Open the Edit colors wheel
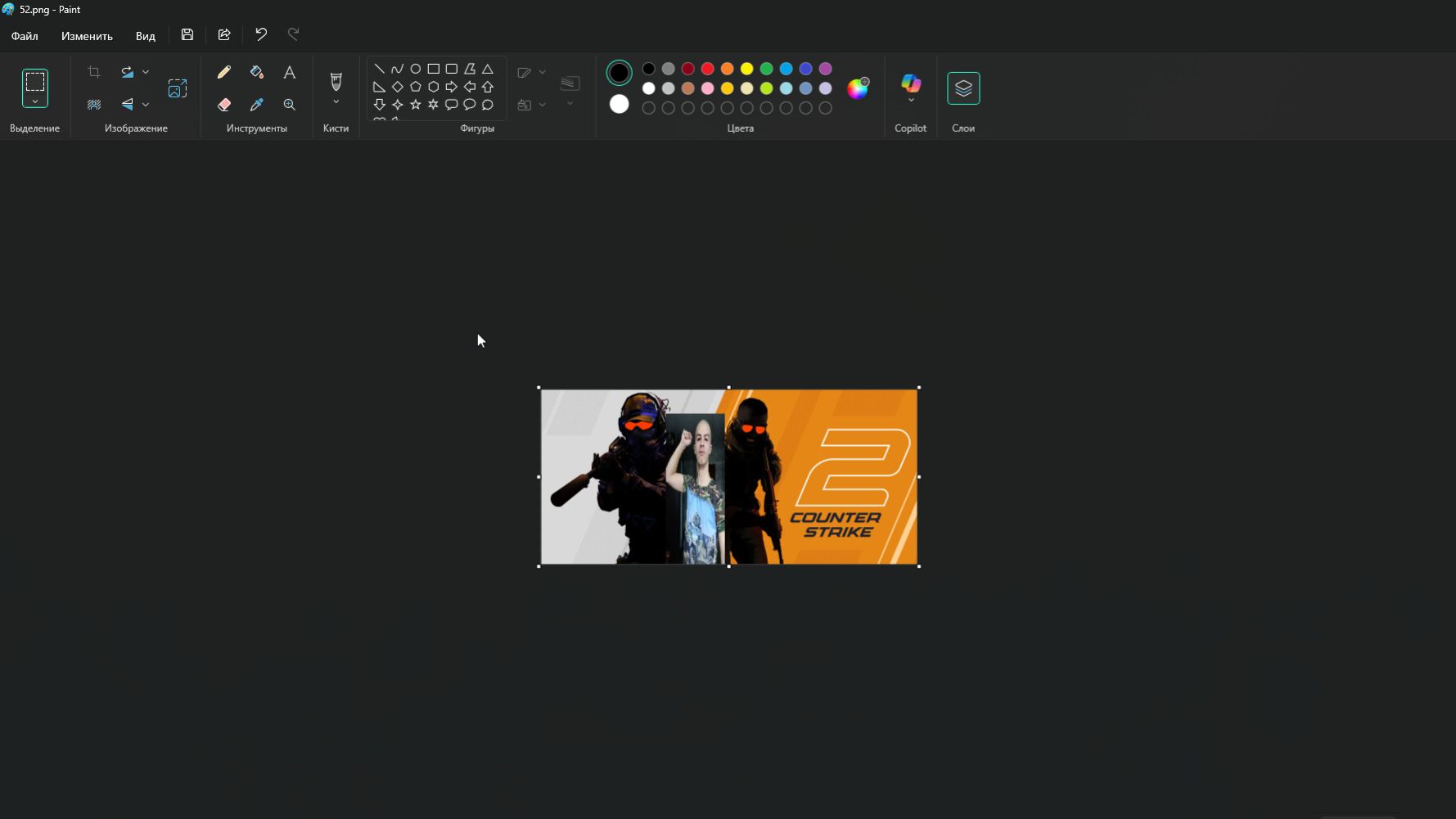Viewport: 1456px width, 819px height. pos(858,88)
